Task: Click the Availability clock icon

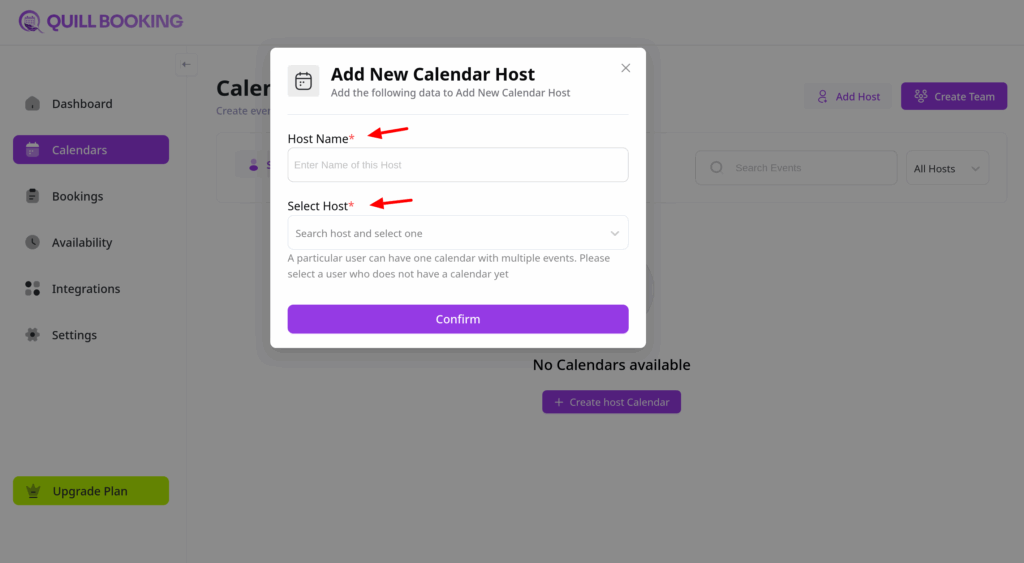Action: click(x=32, y=242)
